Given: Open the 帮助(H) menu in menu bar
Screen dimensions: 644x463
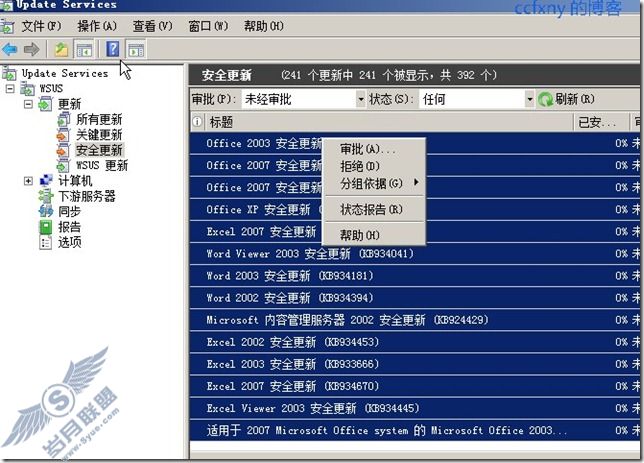Looking at the screenshot, I should click(x=264, y=26).
